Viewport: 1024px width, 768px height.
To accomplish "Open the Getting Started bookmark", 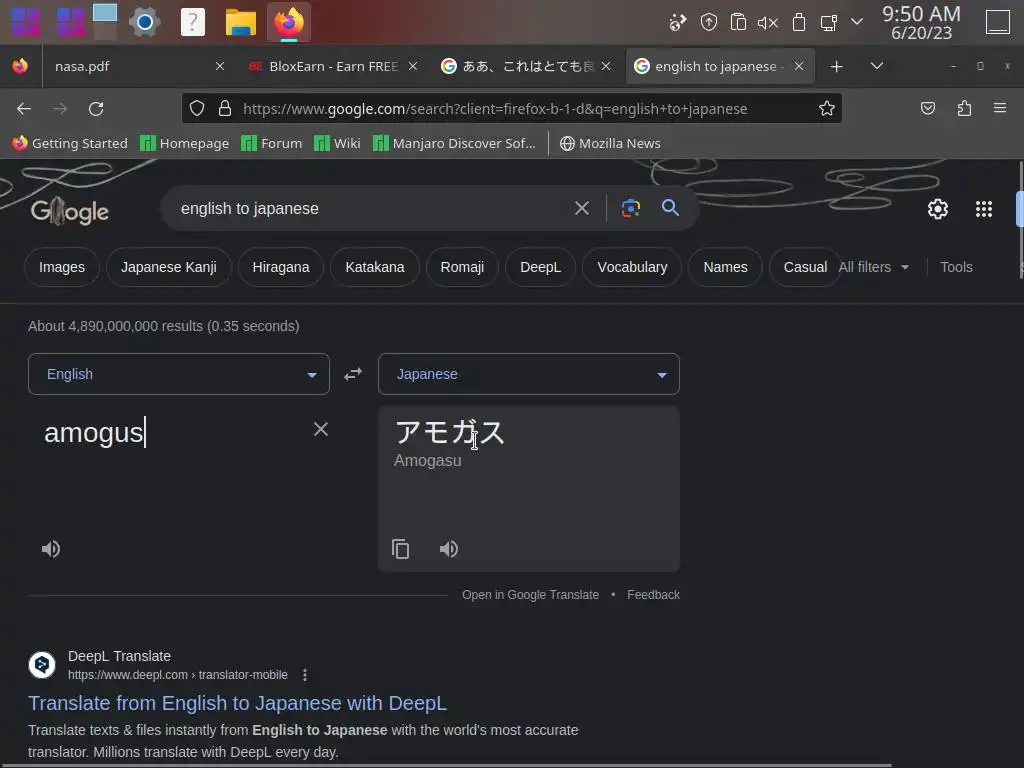I will [70, 143].
